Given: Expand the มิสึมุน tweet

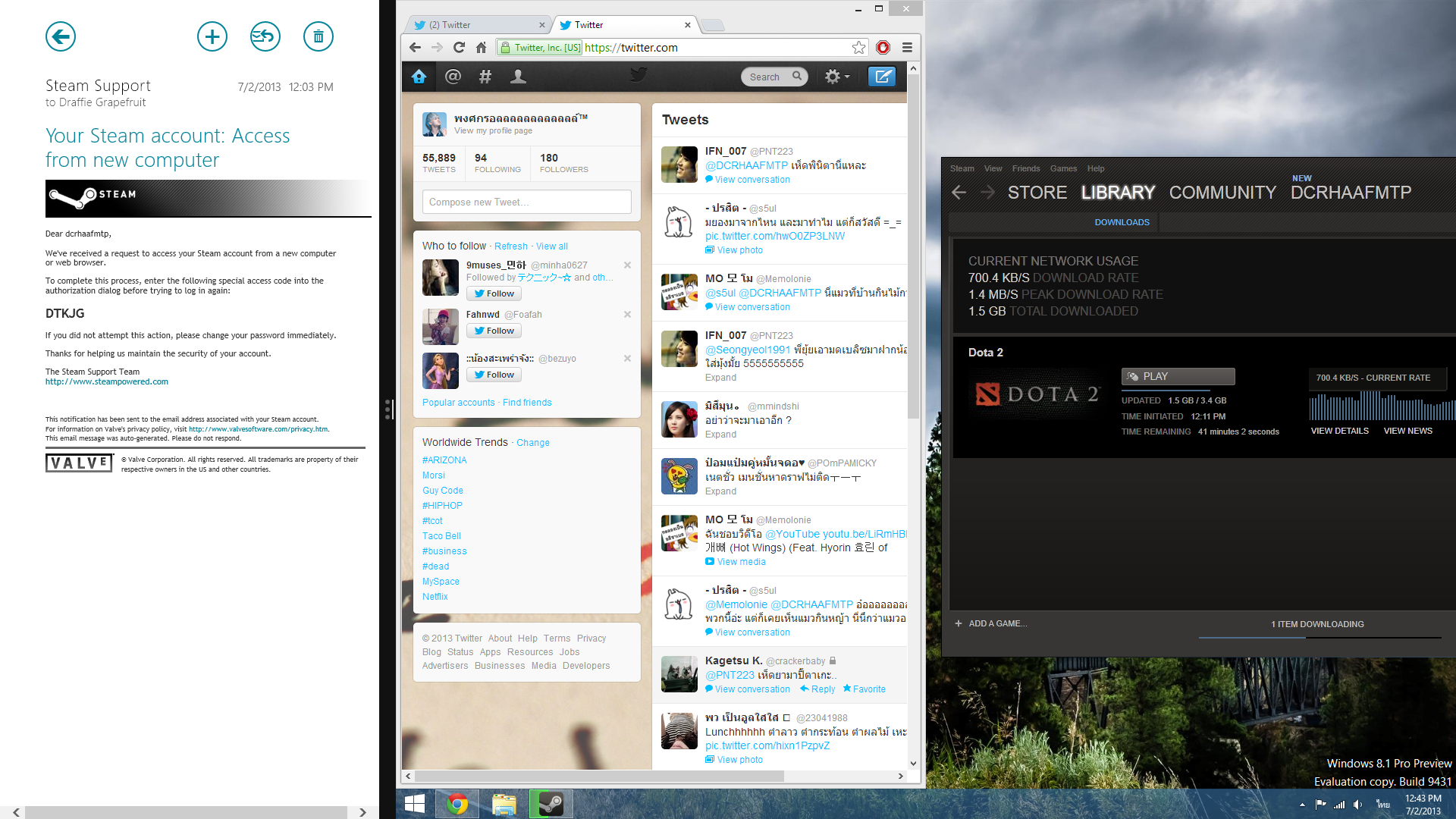Looking at the screenshot, I should click(720, 435).
